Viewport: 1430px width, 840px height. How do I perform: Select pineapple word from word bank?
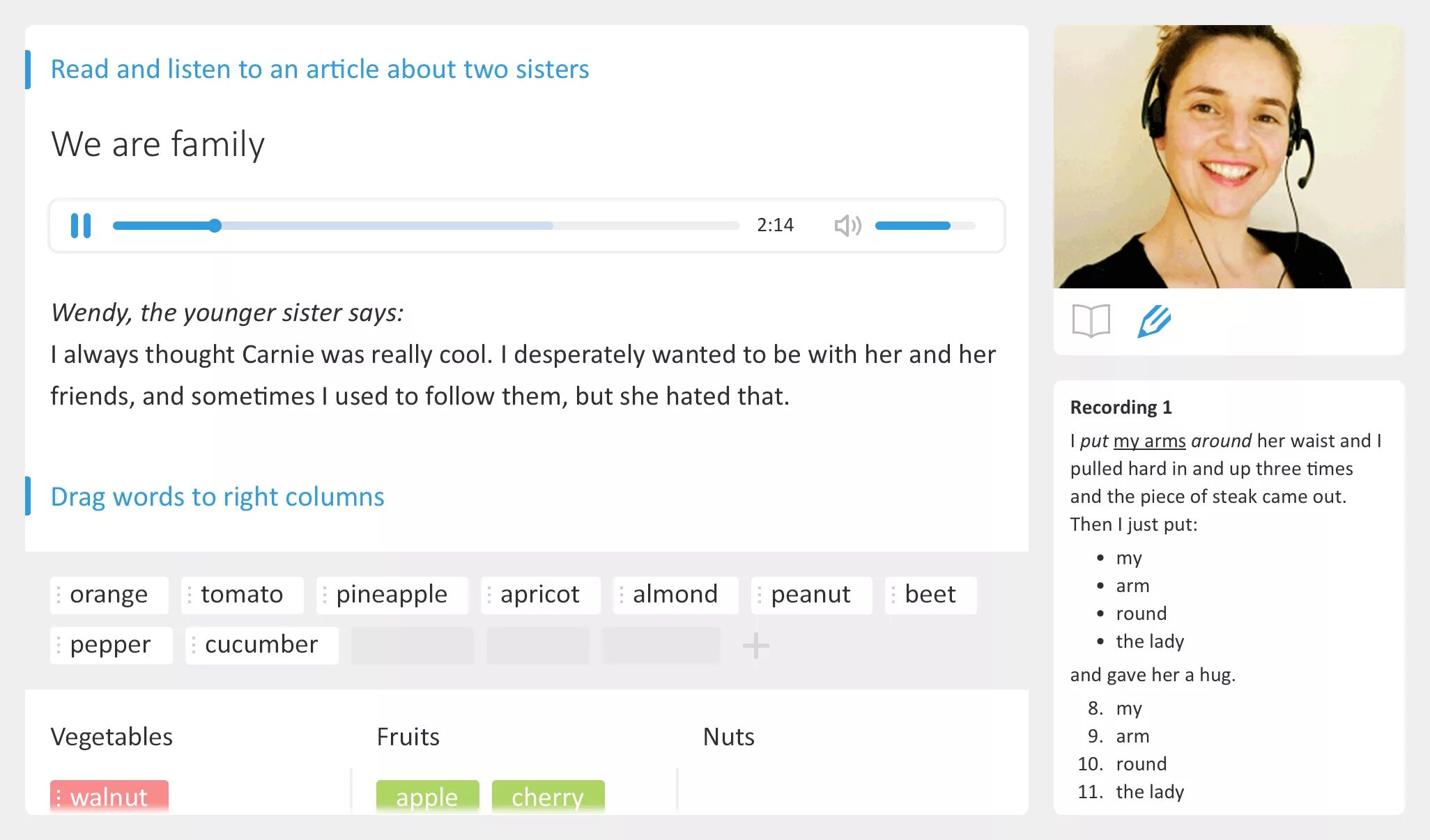392,595
